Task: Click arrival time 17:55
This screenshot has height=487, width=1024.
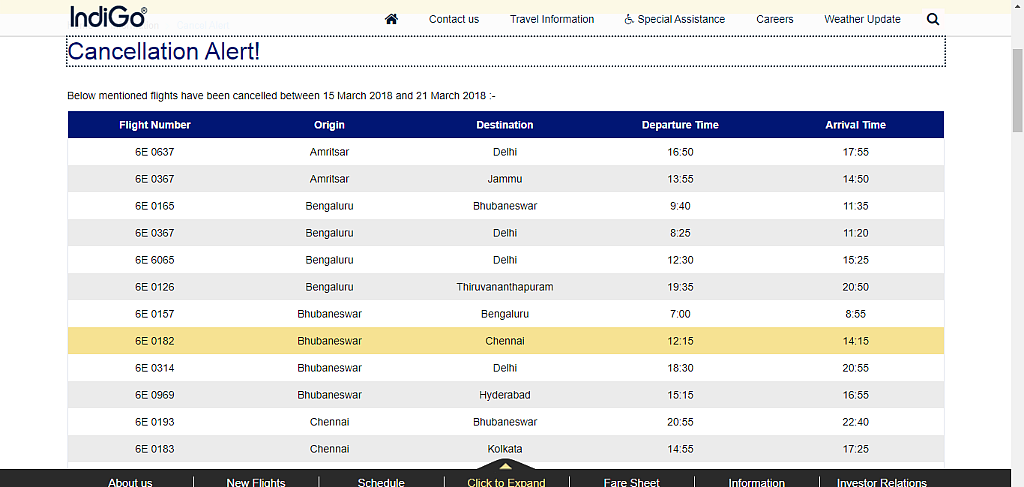Action: [x=856, y=152]
